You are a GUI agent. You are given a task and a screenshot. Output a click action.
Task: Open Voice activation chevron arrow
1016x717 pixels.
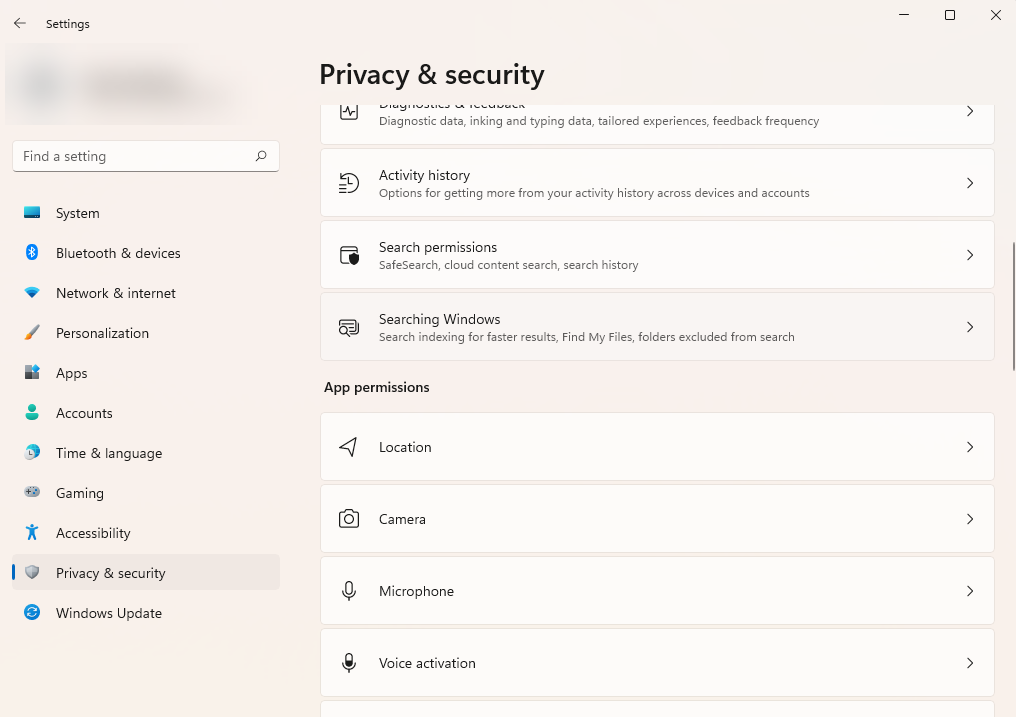click(970, 663)
